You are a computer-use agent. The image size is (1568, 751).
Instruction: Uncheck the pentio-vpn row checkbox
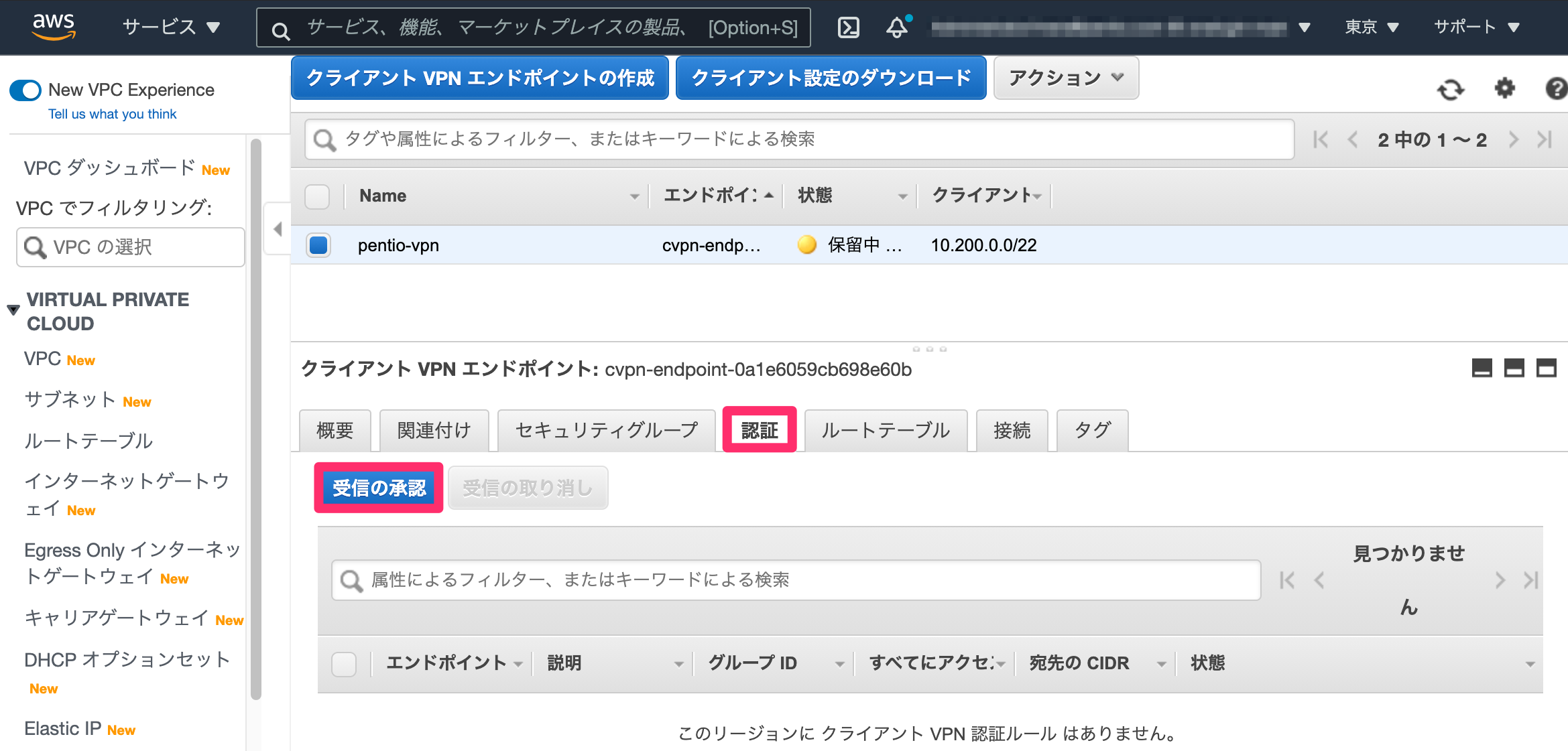tap(318, 245)
